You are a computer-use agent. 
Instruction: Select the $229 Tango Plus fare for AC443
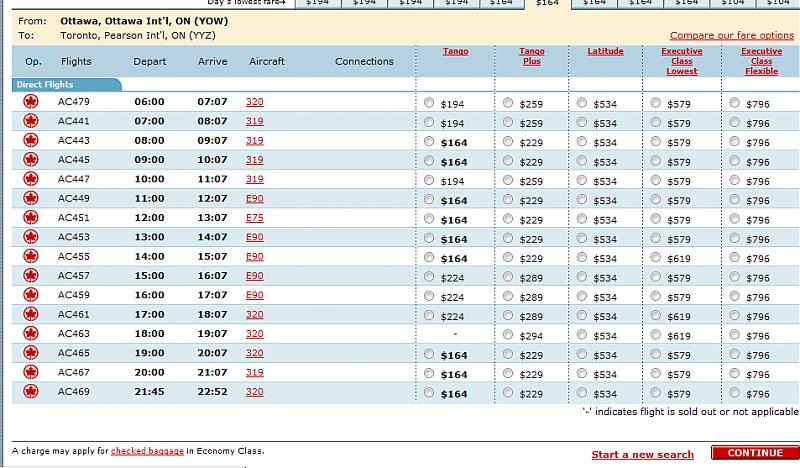coord(508,142)
